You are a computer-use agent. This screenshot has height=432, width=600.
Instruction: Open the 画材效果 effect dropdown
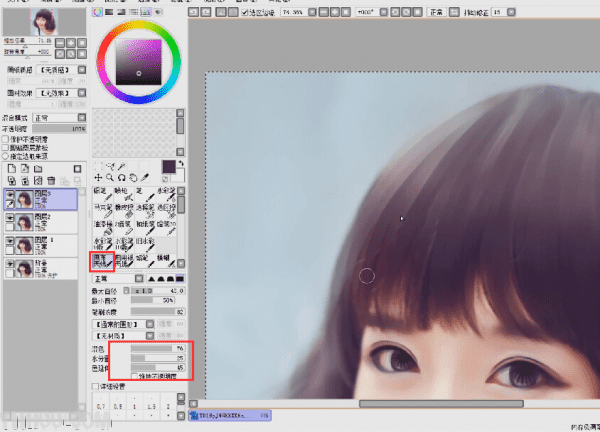pos(82,93)
